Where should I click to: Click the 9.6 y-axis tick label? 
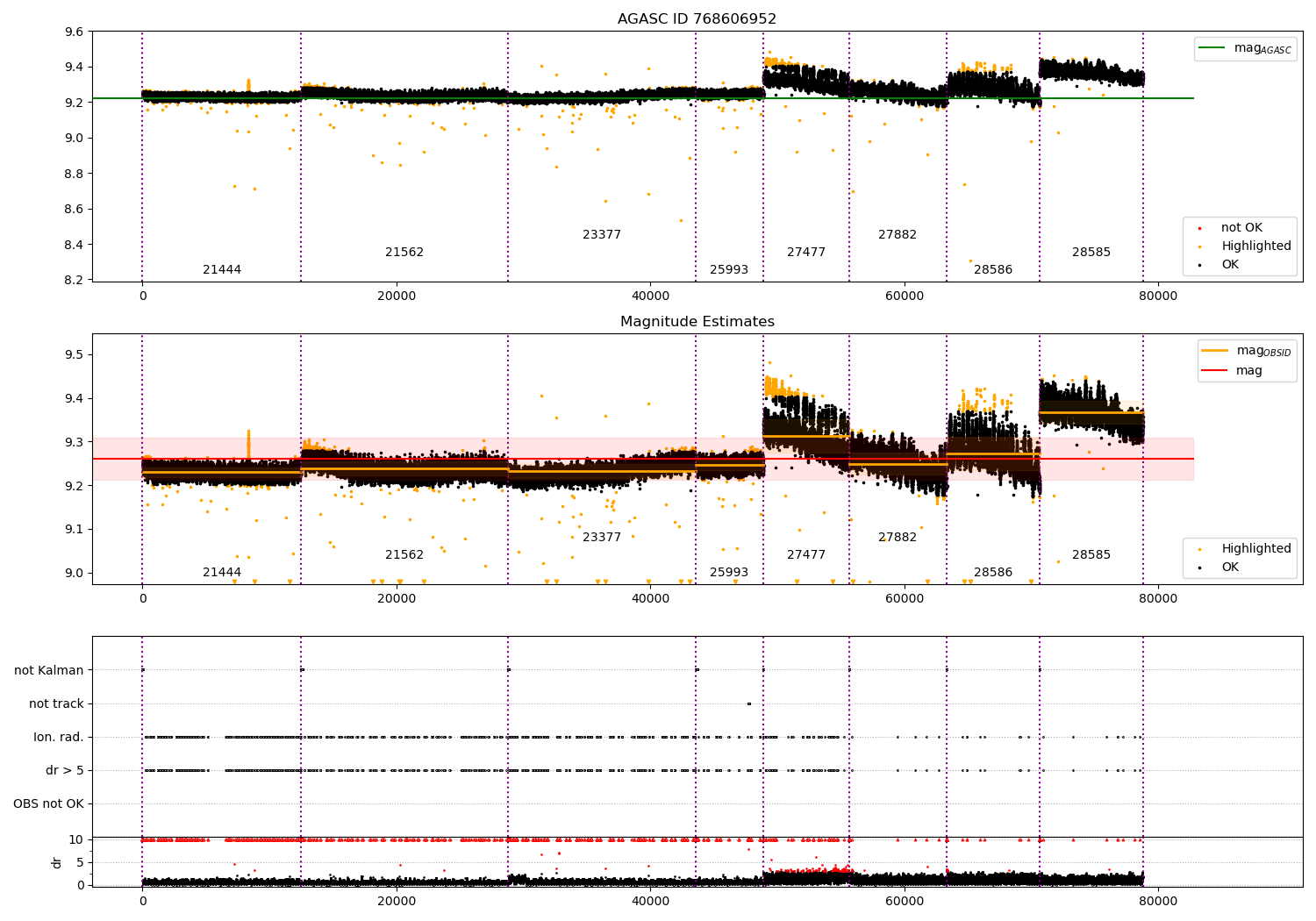[x=75, y=32]
